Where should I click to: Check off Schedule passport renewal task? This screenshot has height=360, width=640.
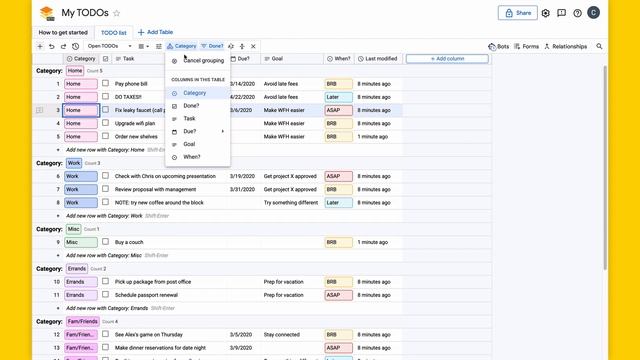(105, 294)
